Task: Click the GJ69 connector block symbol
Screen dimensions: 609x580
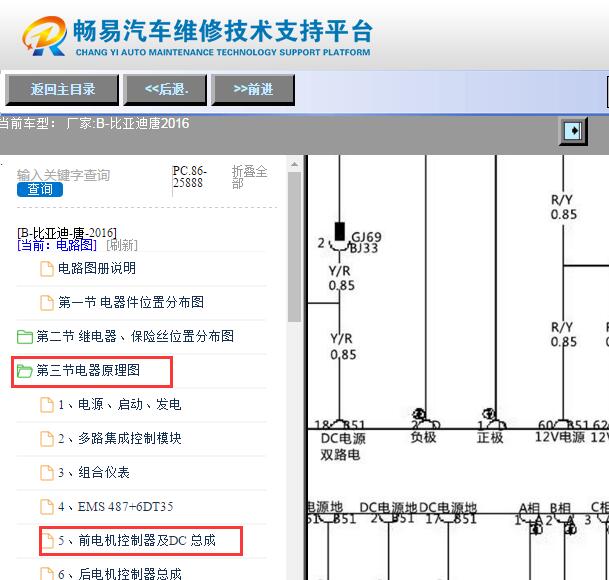Action: pos(340,232)
